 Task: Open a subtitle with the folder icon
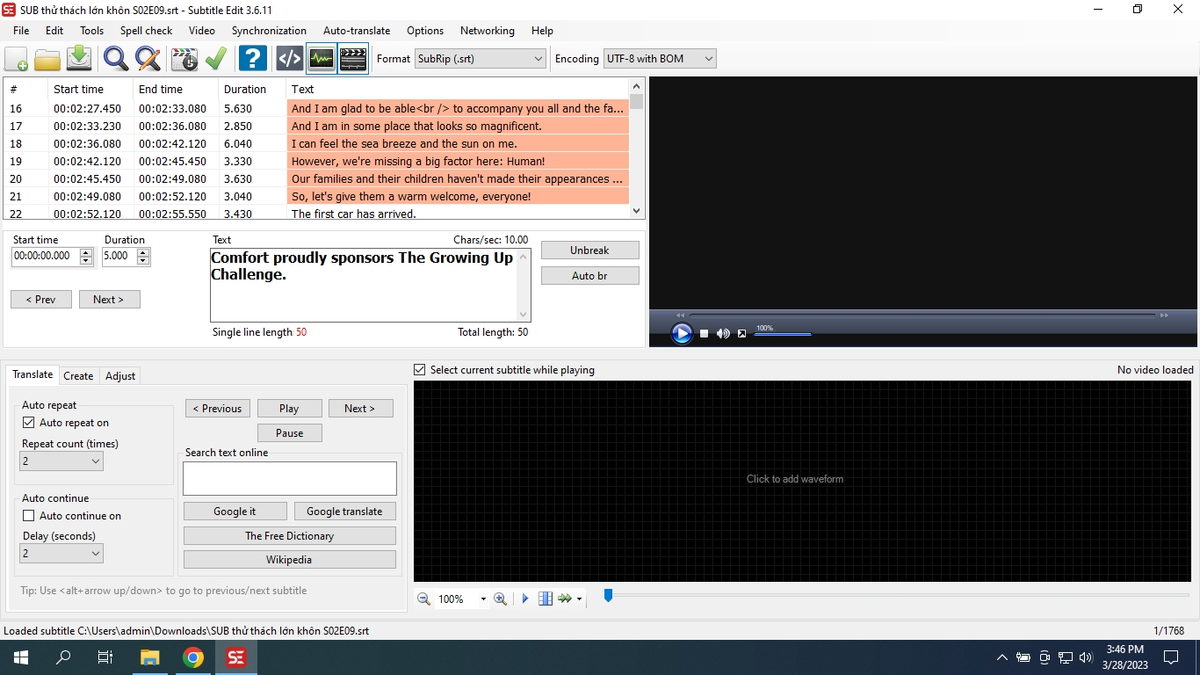[x=48, y=59]
